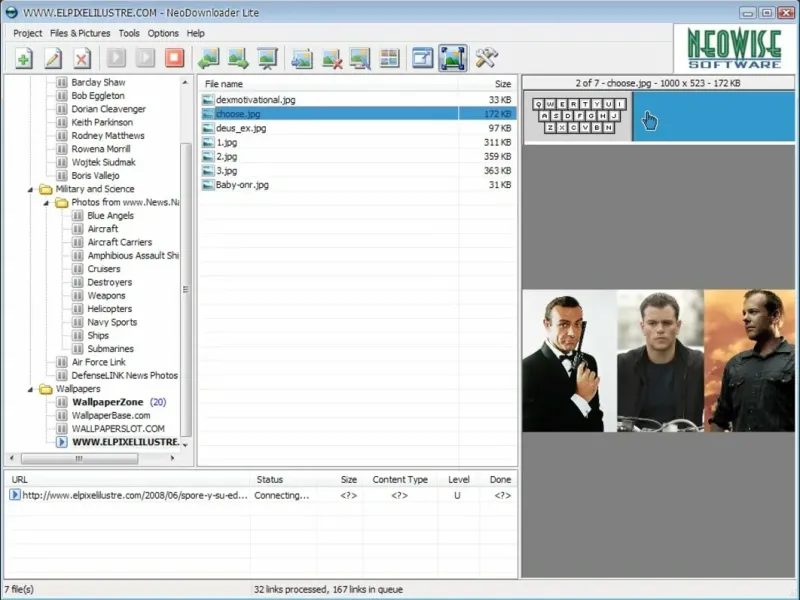Open settings via hammer and wrench icon
This screenshot has height=600, width=800.
click(486, 58)
